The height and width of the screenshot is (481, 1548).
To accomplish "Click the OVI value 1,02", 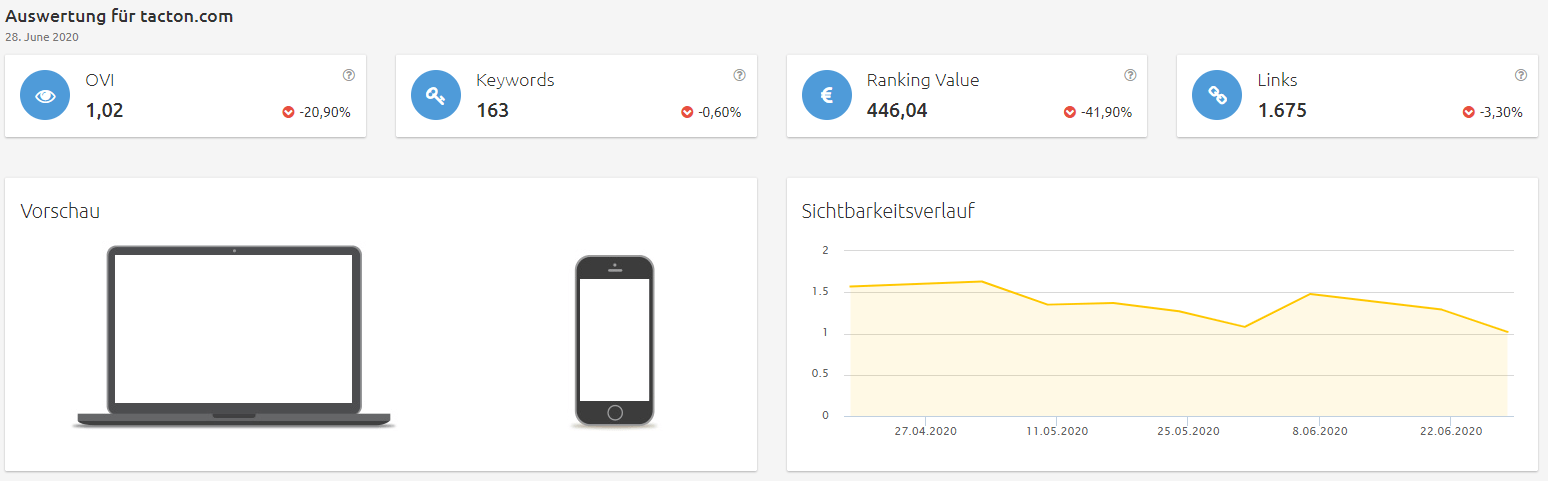I will pos(104,111).
